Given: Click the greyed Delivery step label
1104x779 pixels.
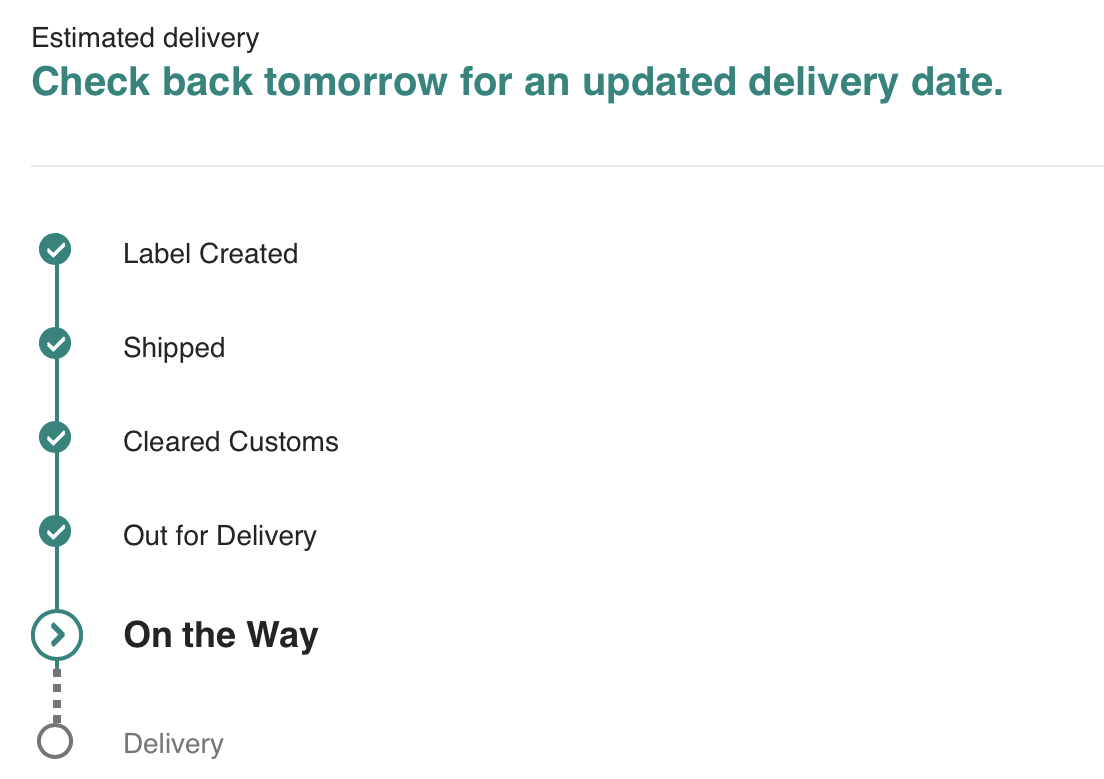Looking at the screenshot, I should point(173,744).
